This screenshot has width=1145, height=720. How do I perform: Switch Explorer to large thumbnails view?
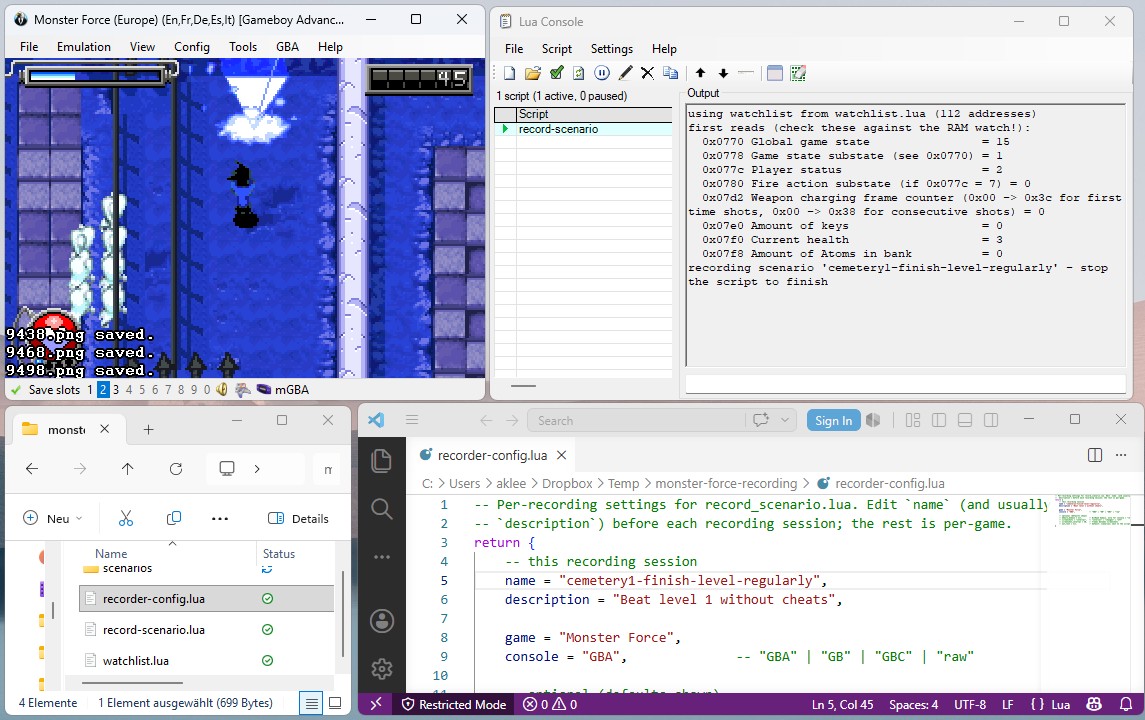(x=335, y=703)
